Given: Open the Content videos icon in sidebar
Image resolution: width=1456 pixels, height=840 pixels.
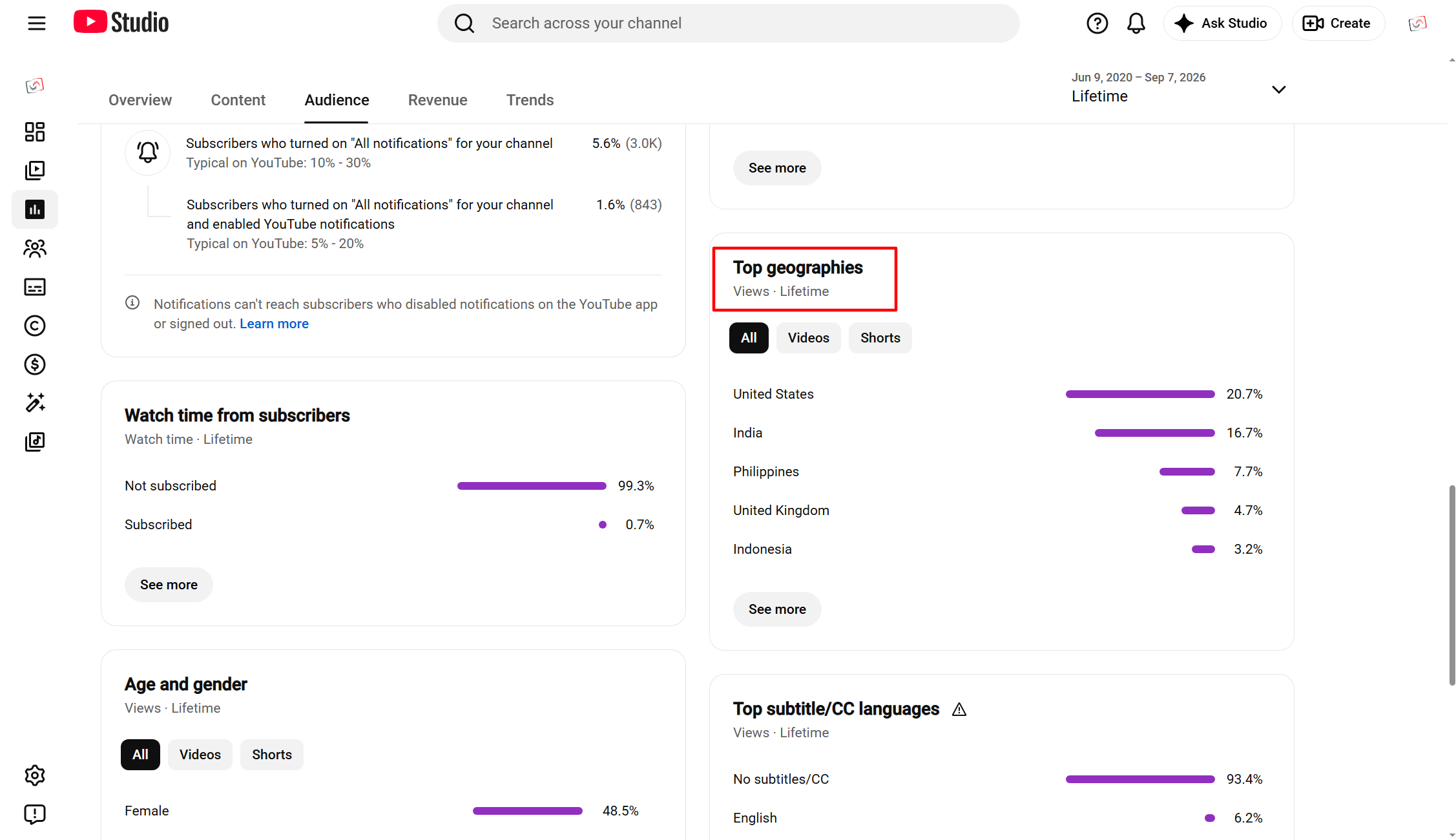Looking at the screenshot, I should click(x=35, y=171).
